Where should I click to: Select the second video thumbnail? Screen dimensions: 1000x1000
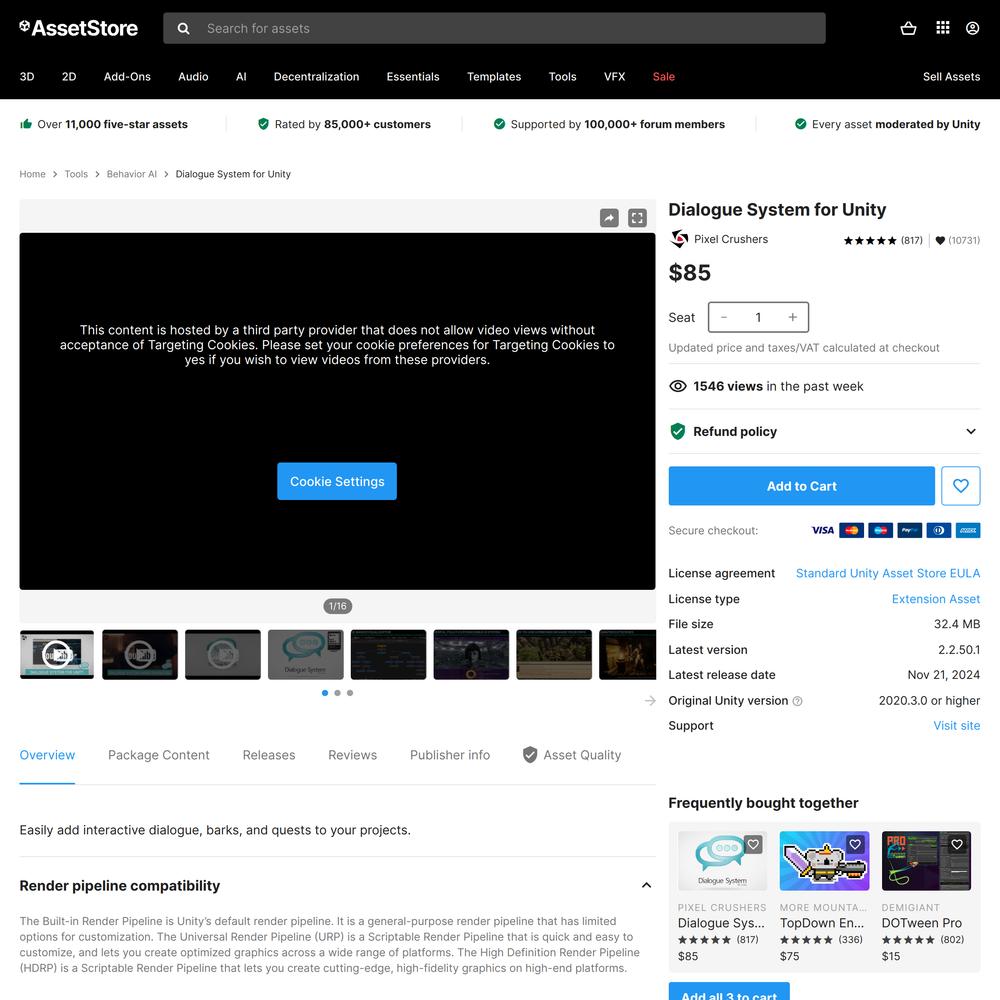pyautogui.click(x=140, y=654)
